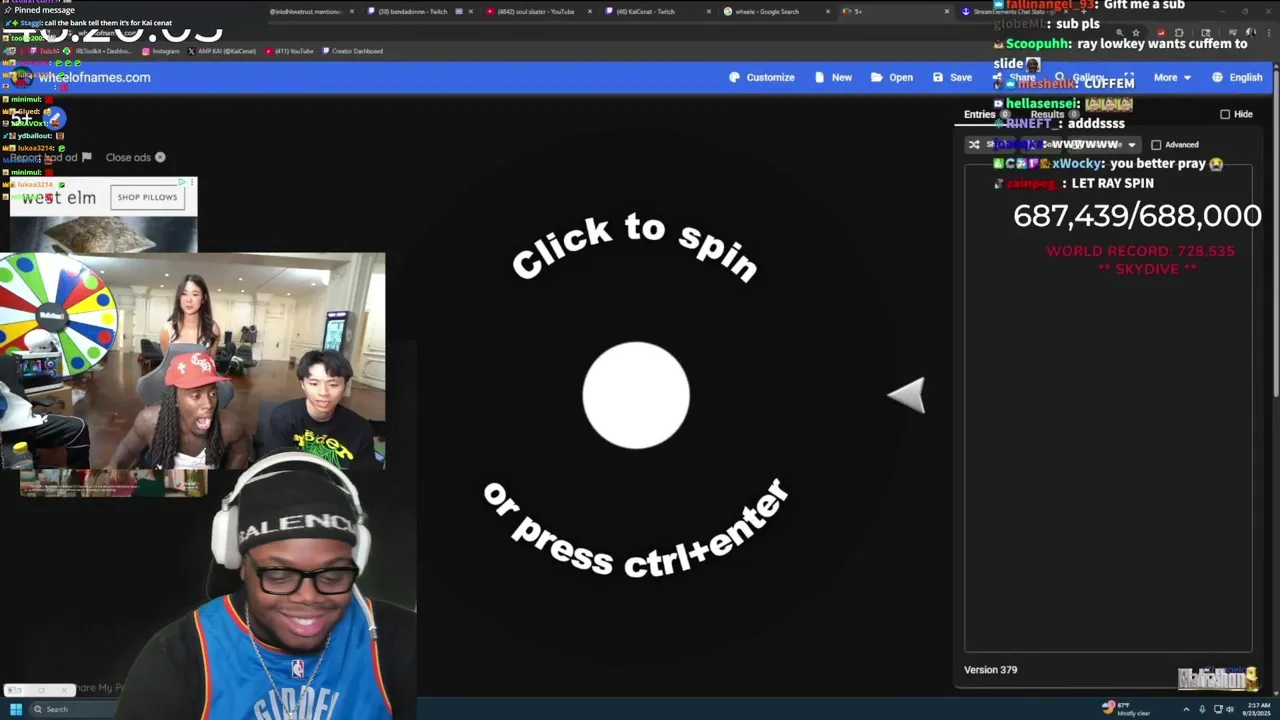Screen dimensions: 1280x720
Task: Open the Windows Start menu
Action: click(15, 709)
